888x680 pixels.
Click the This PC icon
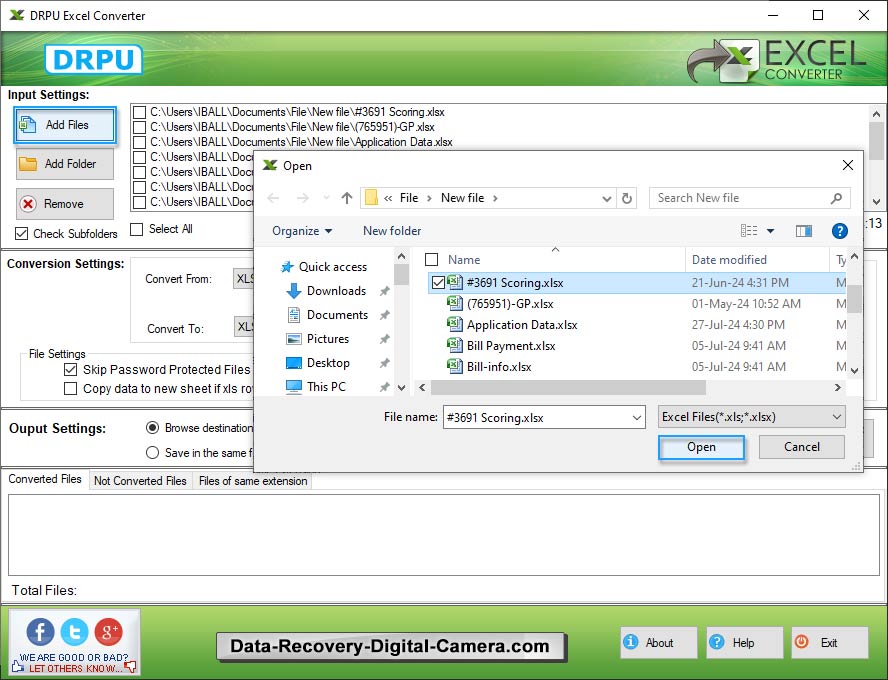(x=294, y=387)
